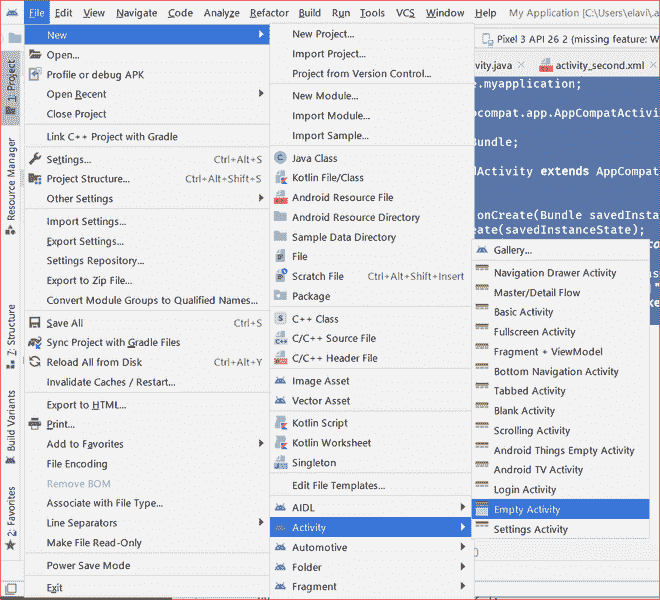Click the Settings wrench icon

coord(36,159)
